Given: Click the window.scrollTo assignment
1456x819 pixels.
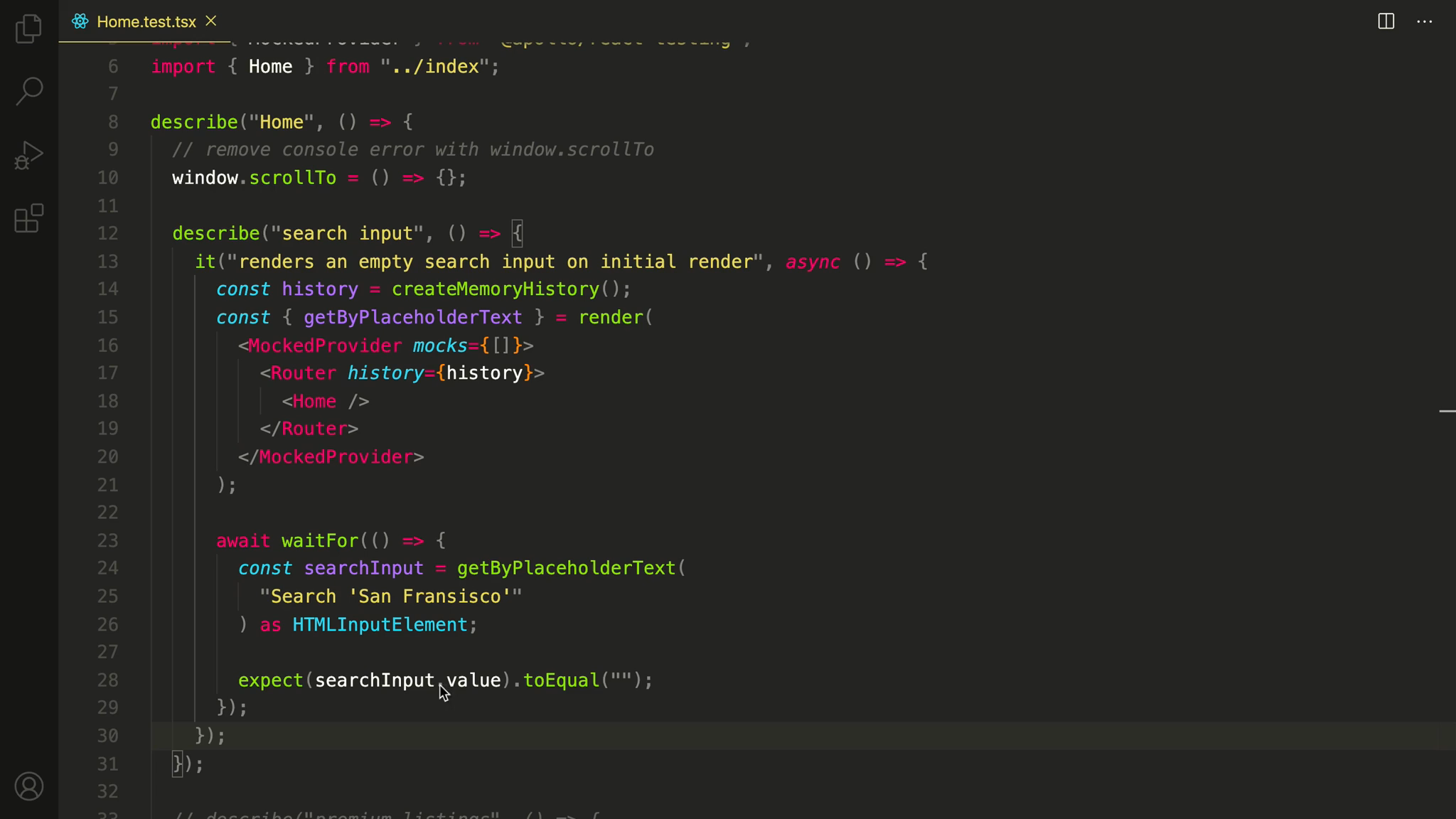Looking at the screenshot, I should coord(319,178).
